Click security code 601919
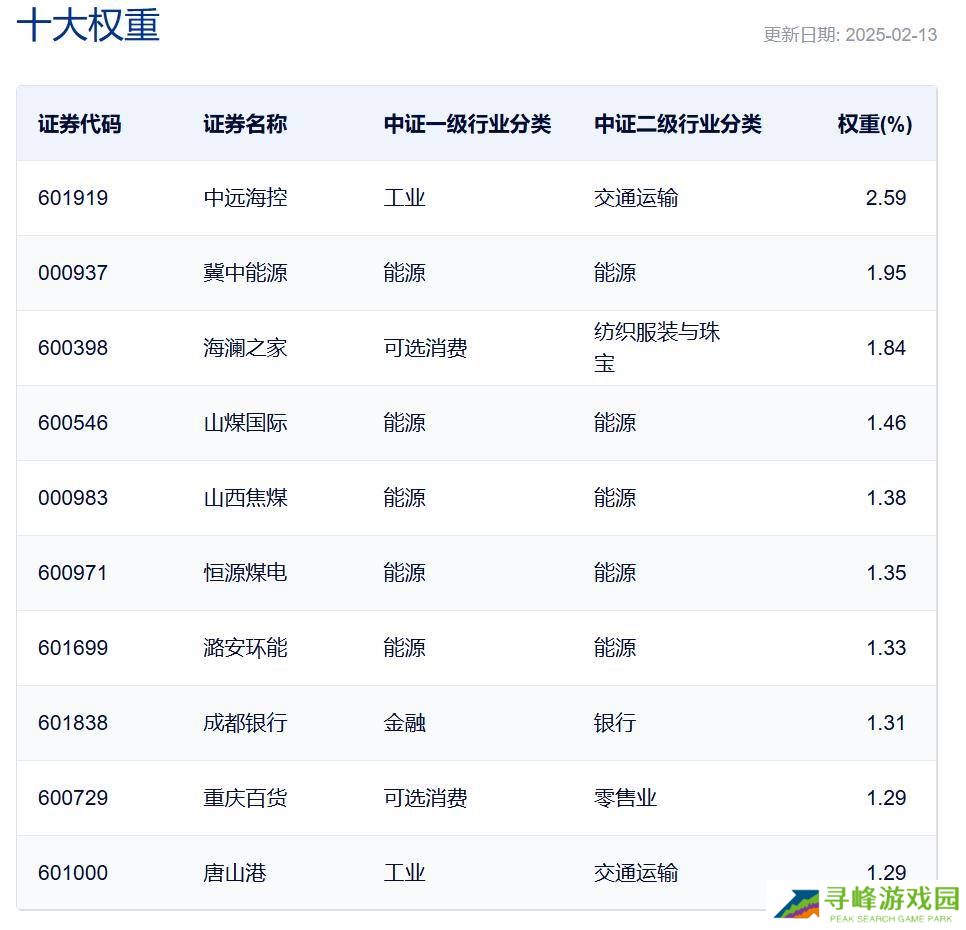966x930 pixels. click(73, 198)
